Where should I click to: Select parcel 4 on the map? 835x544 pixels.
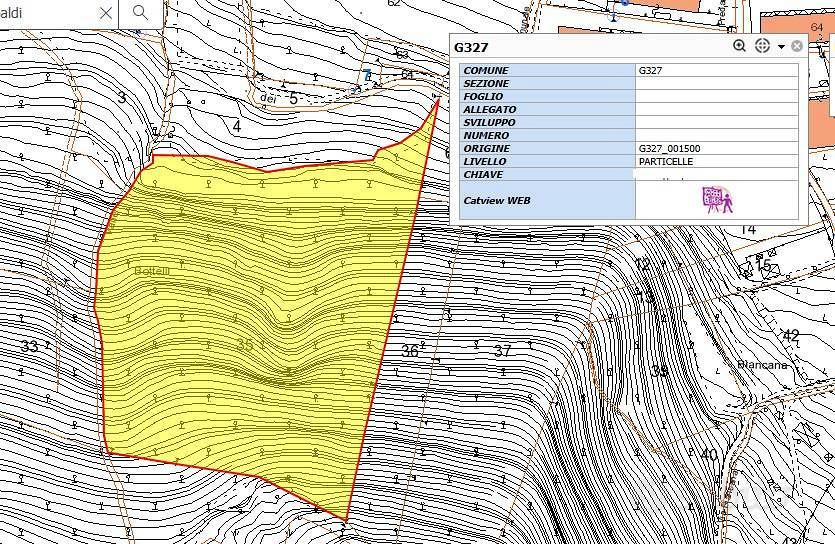coord(237,126)
